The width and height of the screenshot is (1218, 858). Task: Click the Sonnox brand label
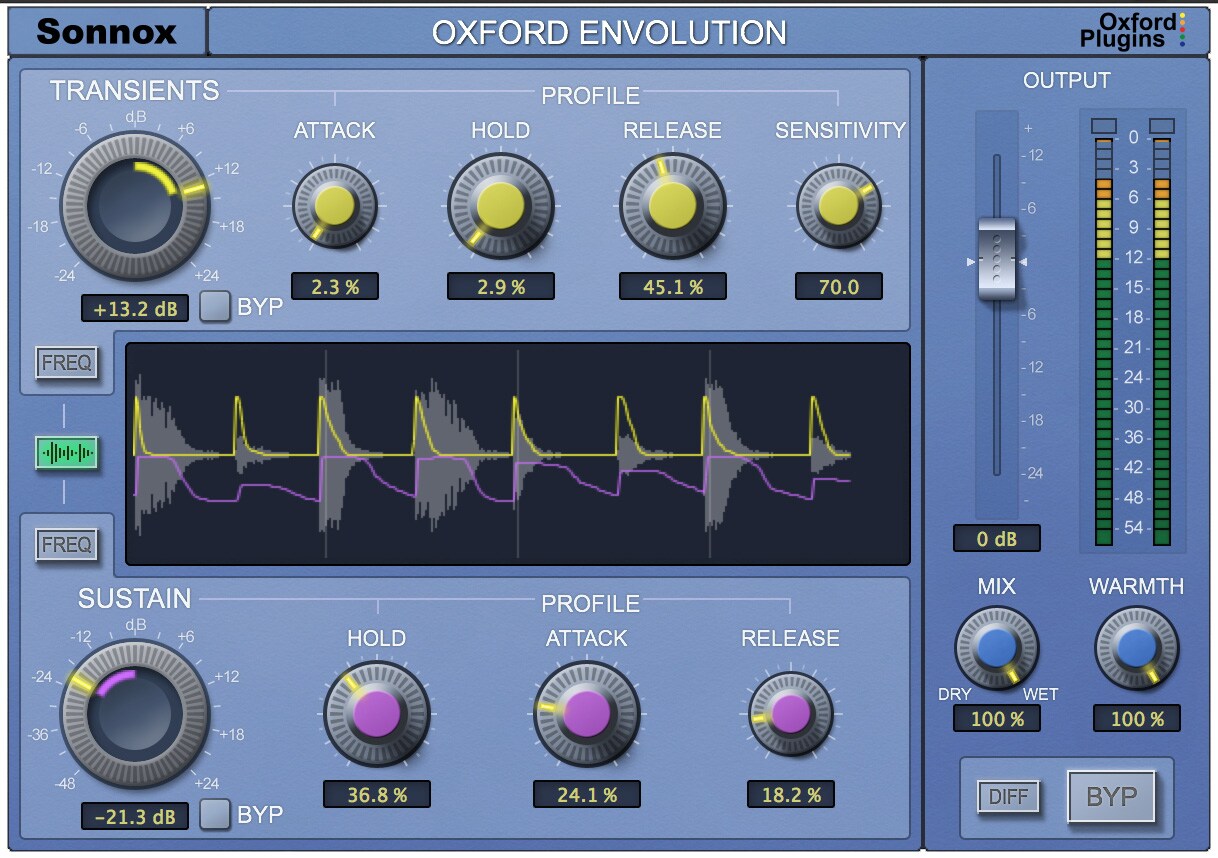[x=106, y=32]
